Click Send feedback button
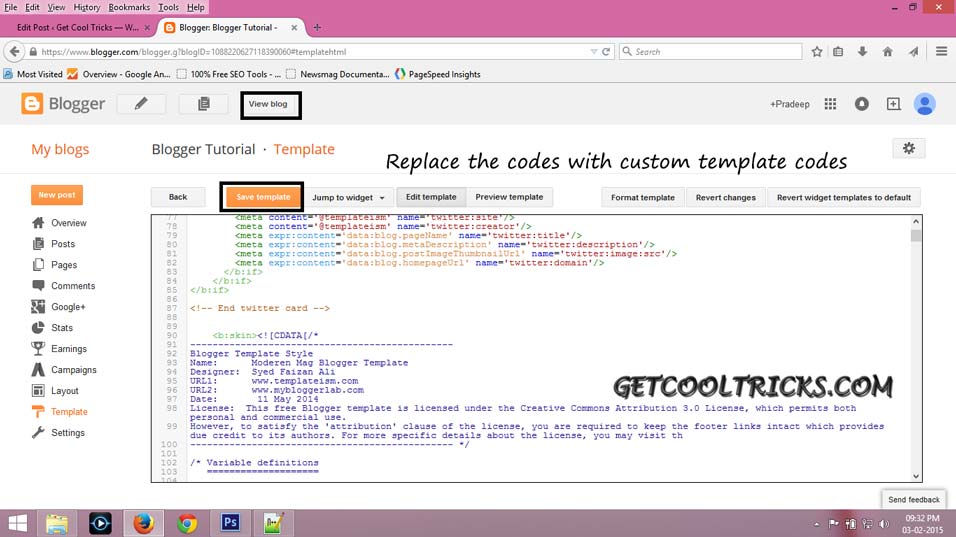This screenshot has width=956, height=537. 913,500
